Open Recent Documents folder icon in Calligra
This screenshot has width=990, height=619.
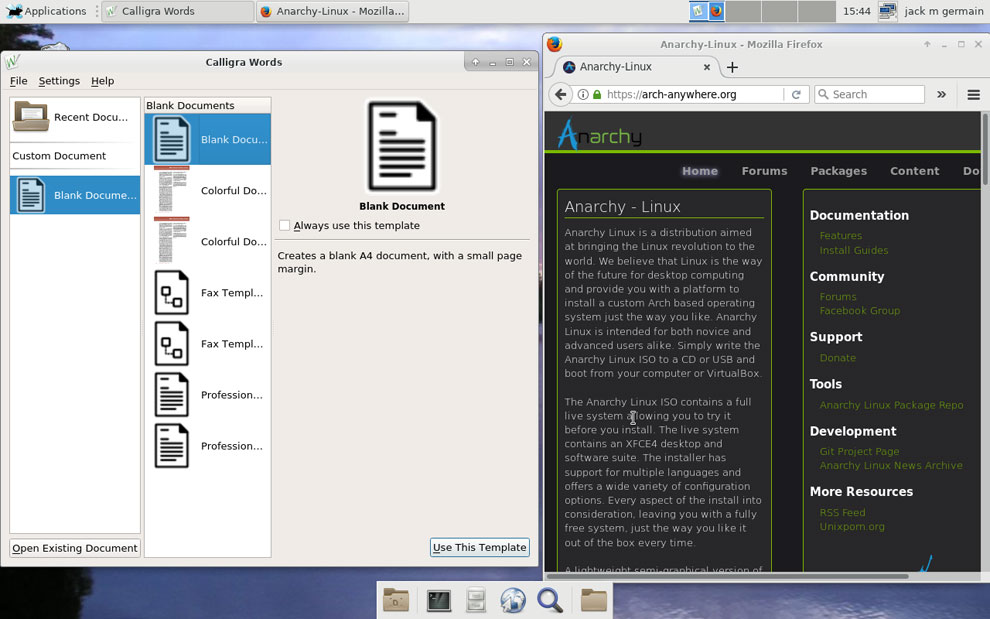[x=30, y=116]
